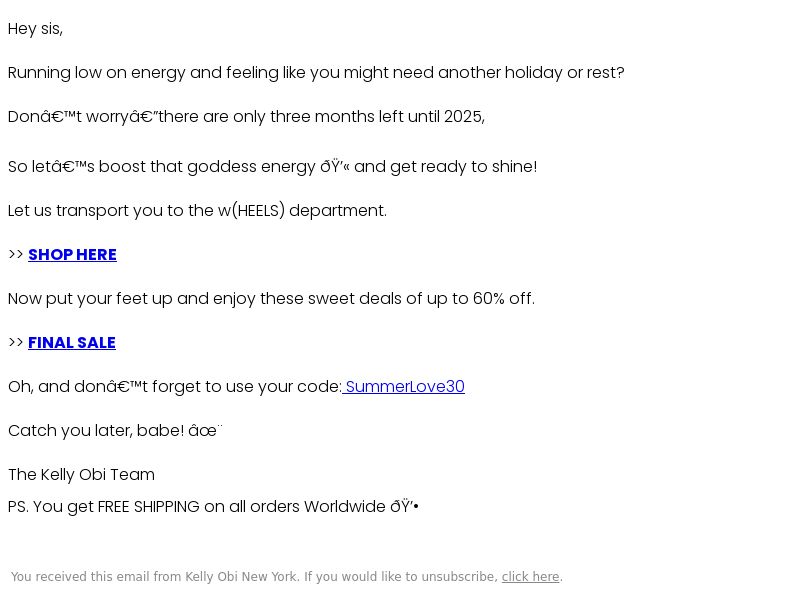Click the arrows before SHOP HERE
Viewport: 800px width, 600px height.
(16, 255)
